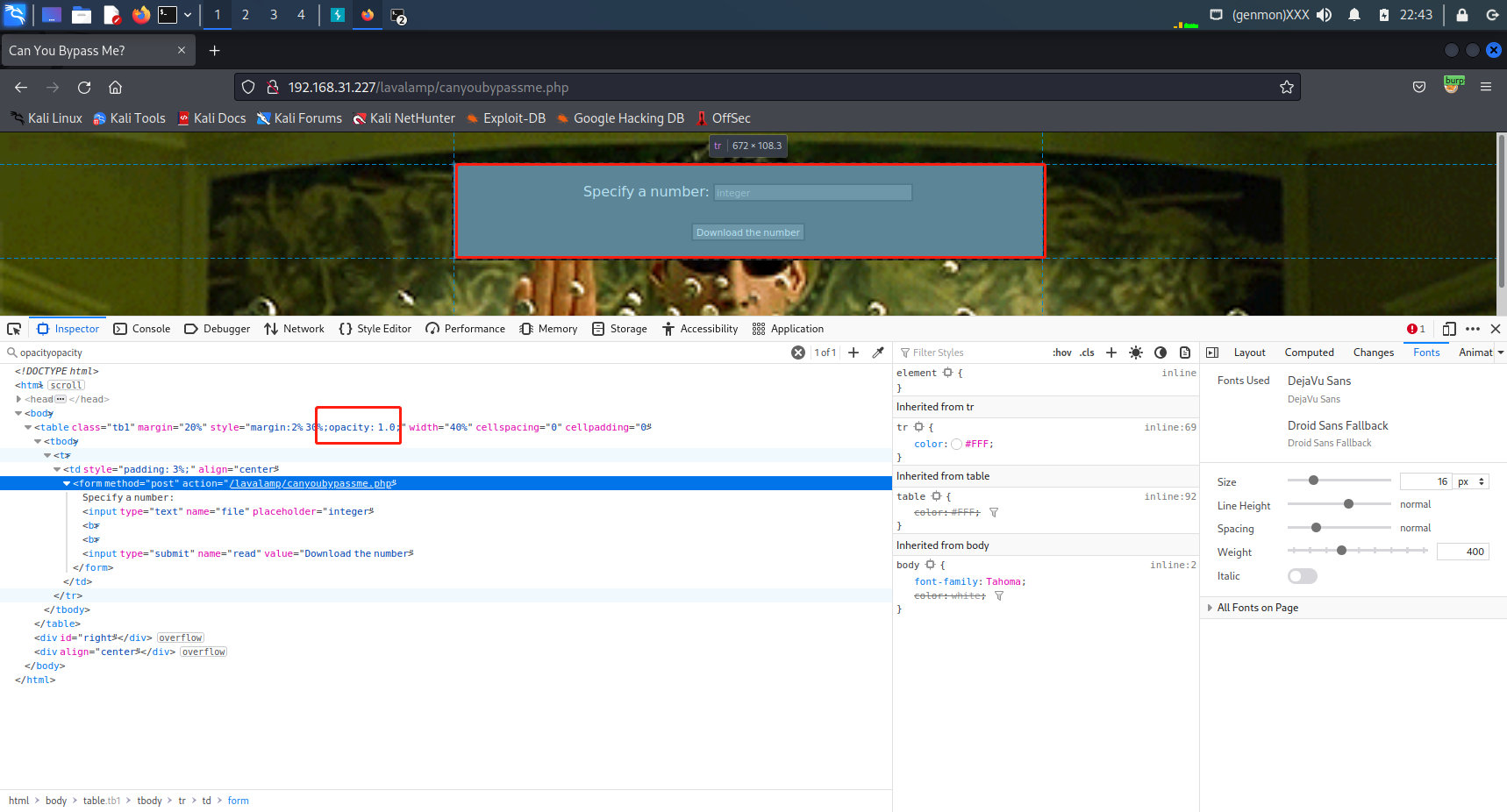This screenshot has width=1507, height=812.
Task: Reload the page with refresh icon
Action: [84, 87]
